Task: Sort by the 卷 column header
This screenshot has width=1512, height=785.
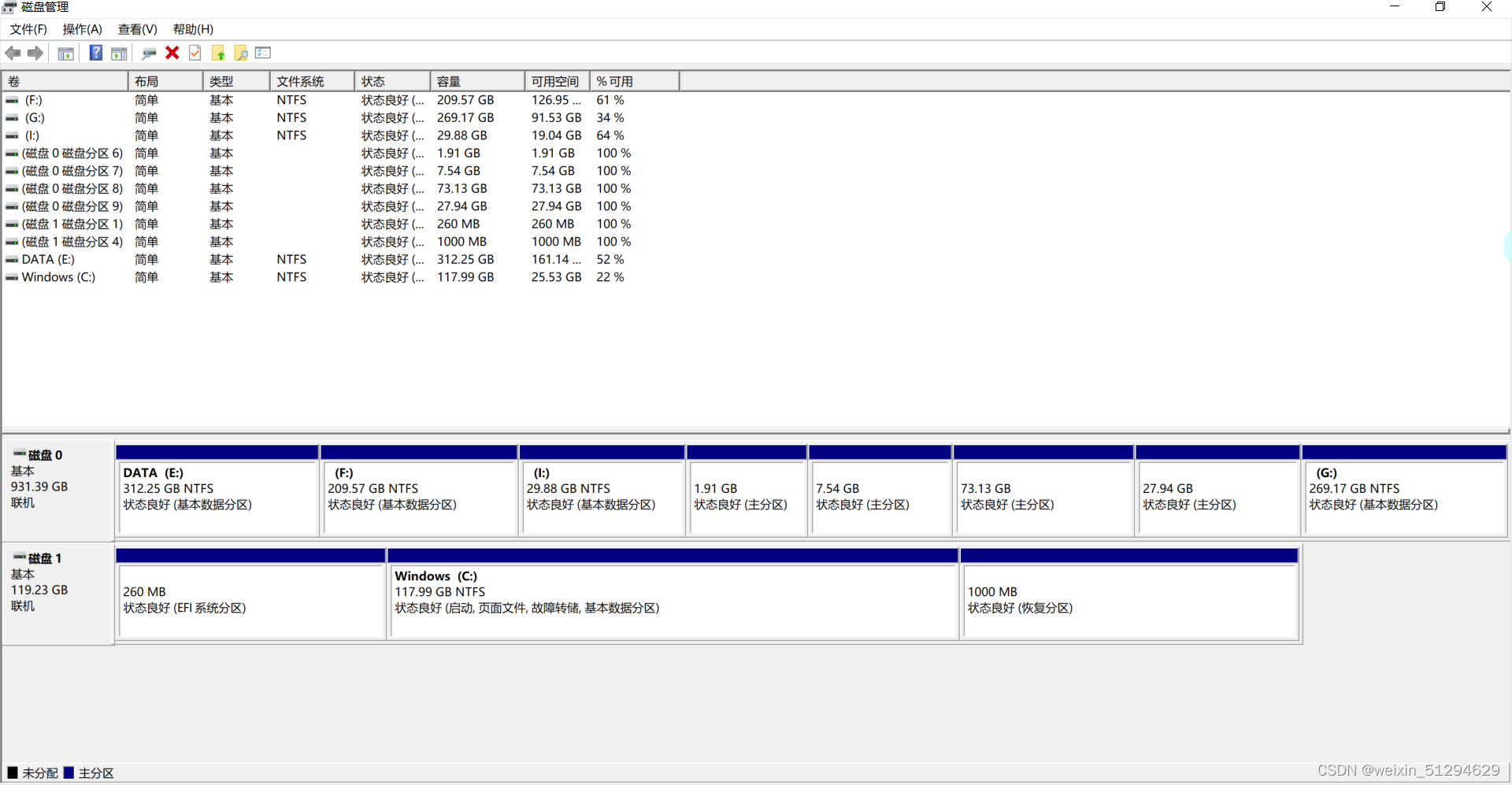Action: [x=65, y=81]
